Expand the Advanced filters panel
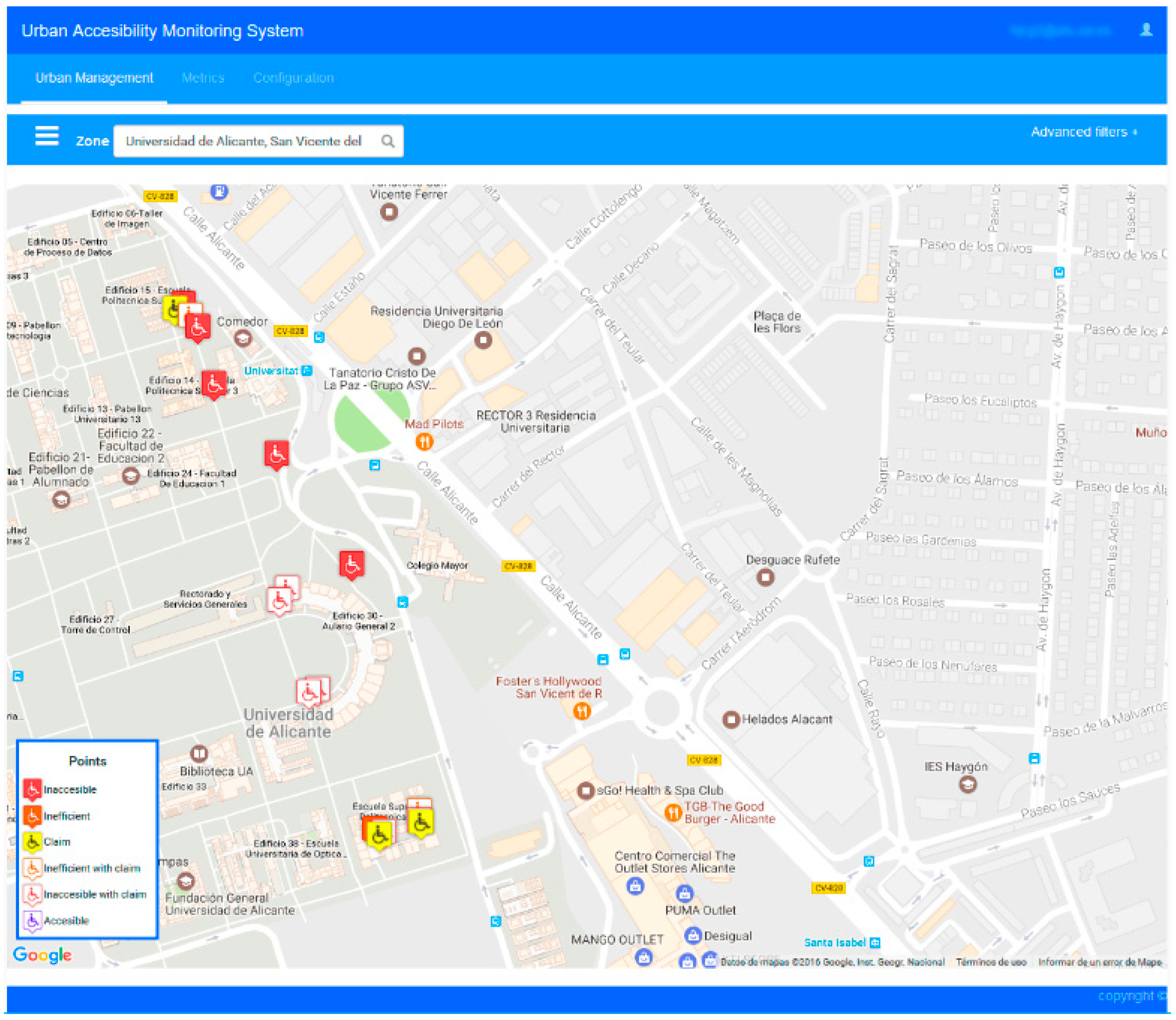Screen dimensions: 1176x1020 [x=1083, y=132]
